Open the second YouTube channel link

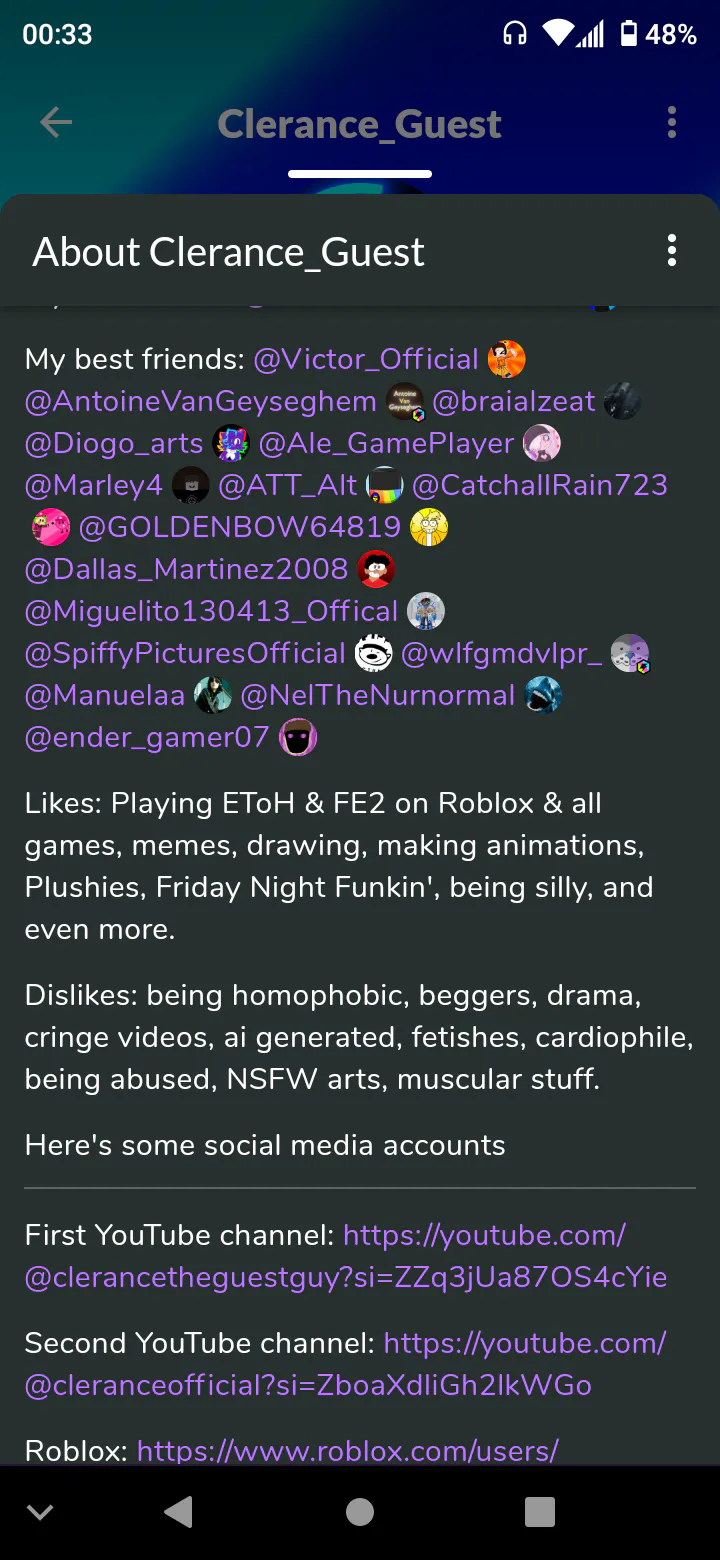(x=346, y=1364)
